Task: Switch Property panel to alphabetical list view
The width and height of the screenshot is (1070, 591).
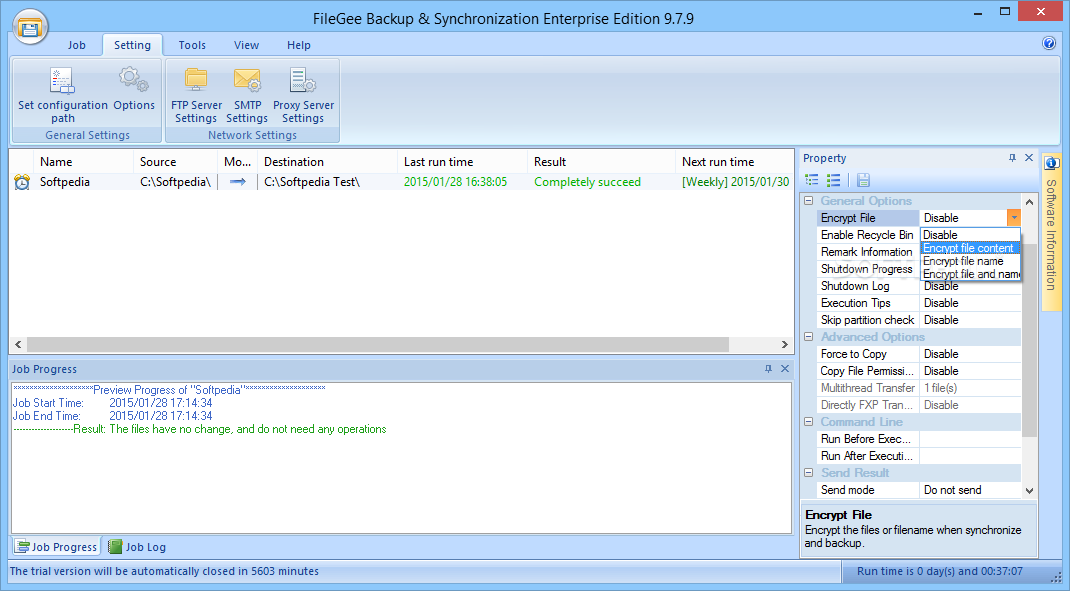Action: [833, 180]
